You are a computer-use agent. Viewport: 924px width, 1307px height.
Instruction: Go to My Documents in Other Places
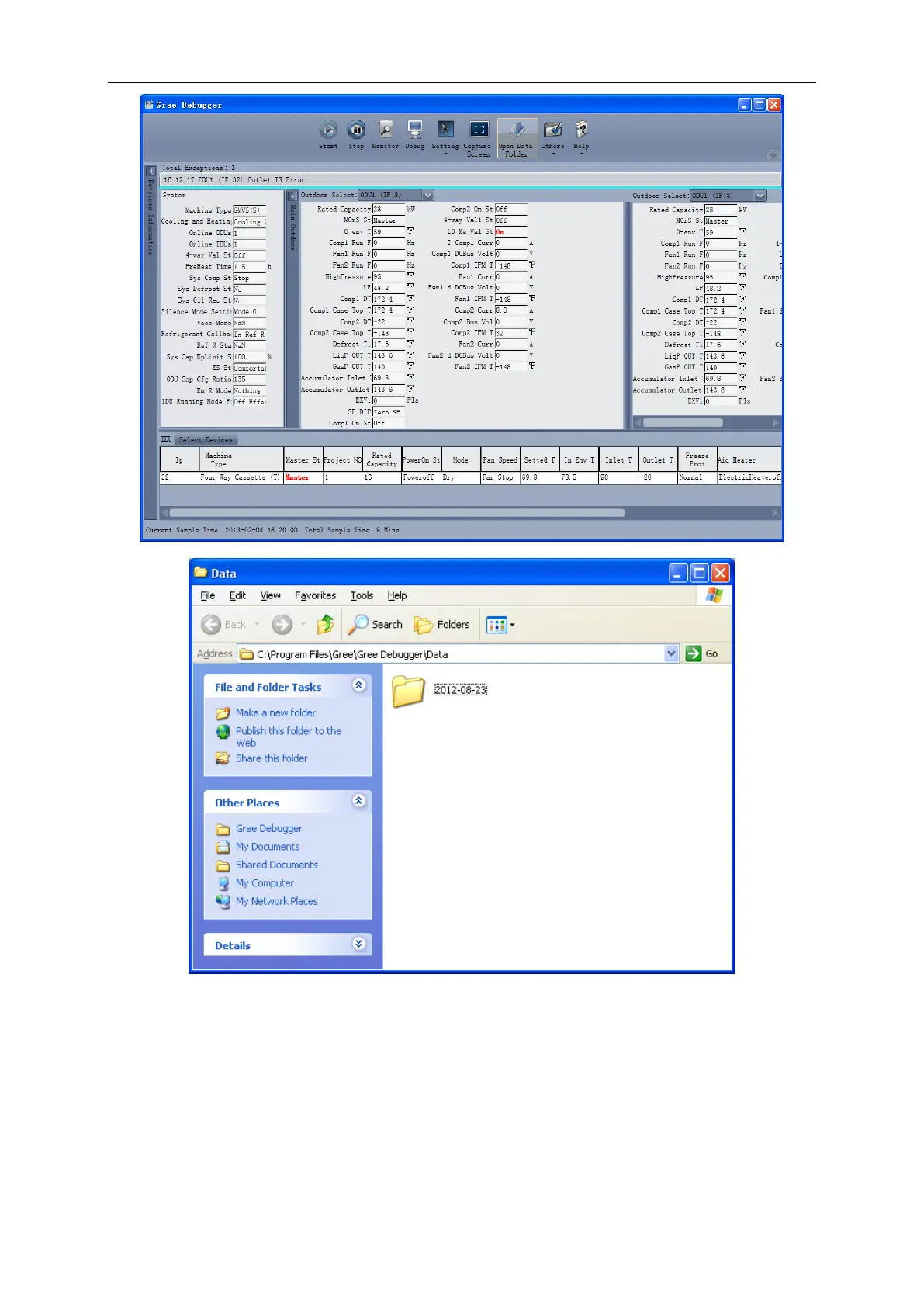pos(268,847)
